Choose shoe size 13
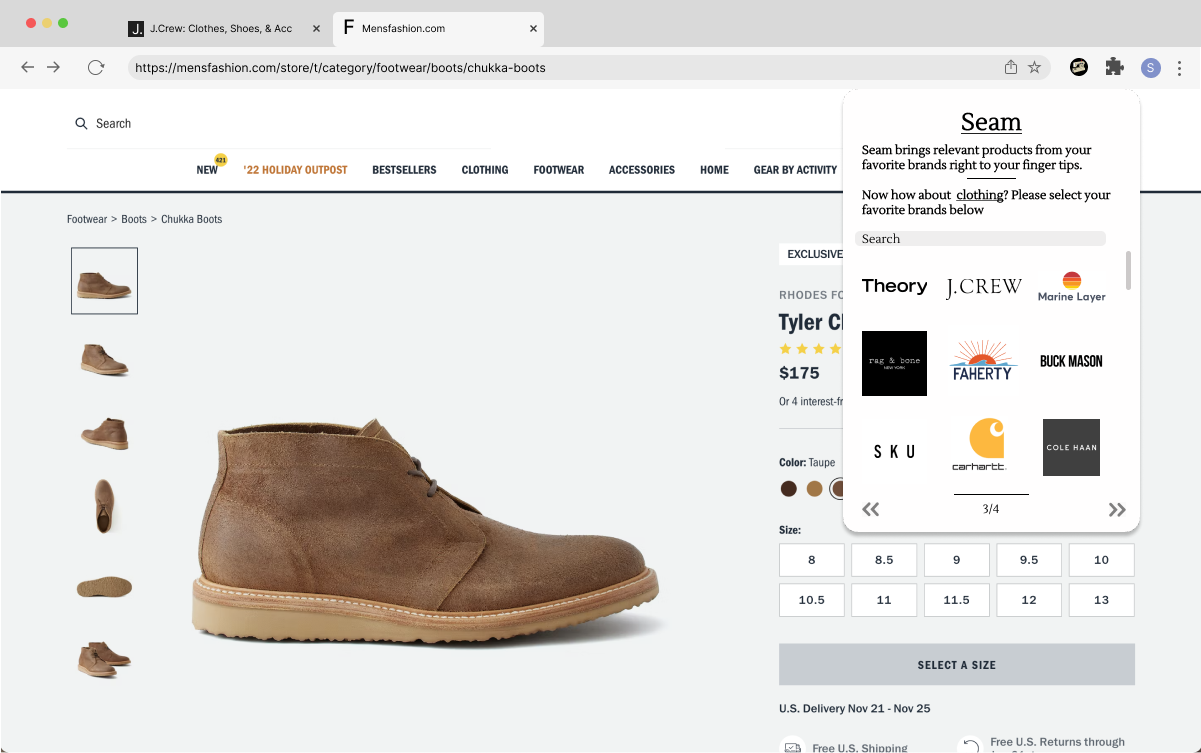Image resolution: width=1201 pixels, height=753 pixels. pyautogui.click(x=1102, y=600)
